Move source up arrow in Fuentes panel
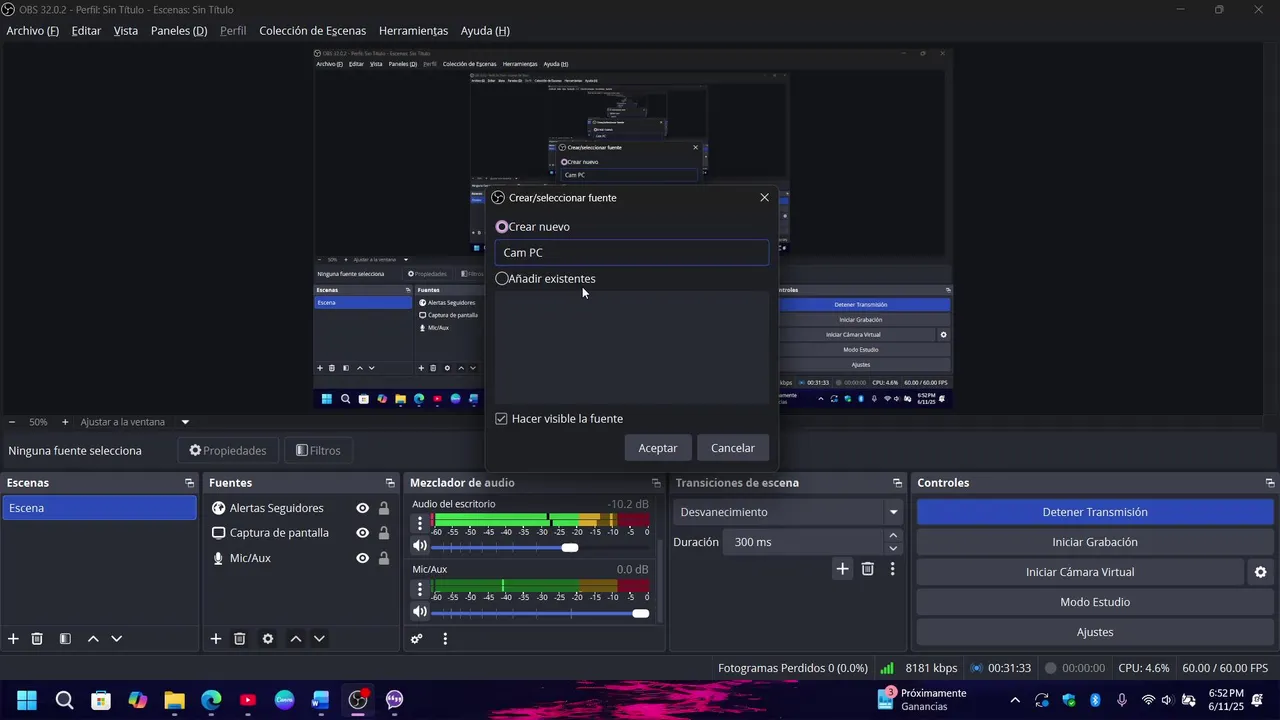Viewport: 1280px width, 720px height. click(296, 639)
